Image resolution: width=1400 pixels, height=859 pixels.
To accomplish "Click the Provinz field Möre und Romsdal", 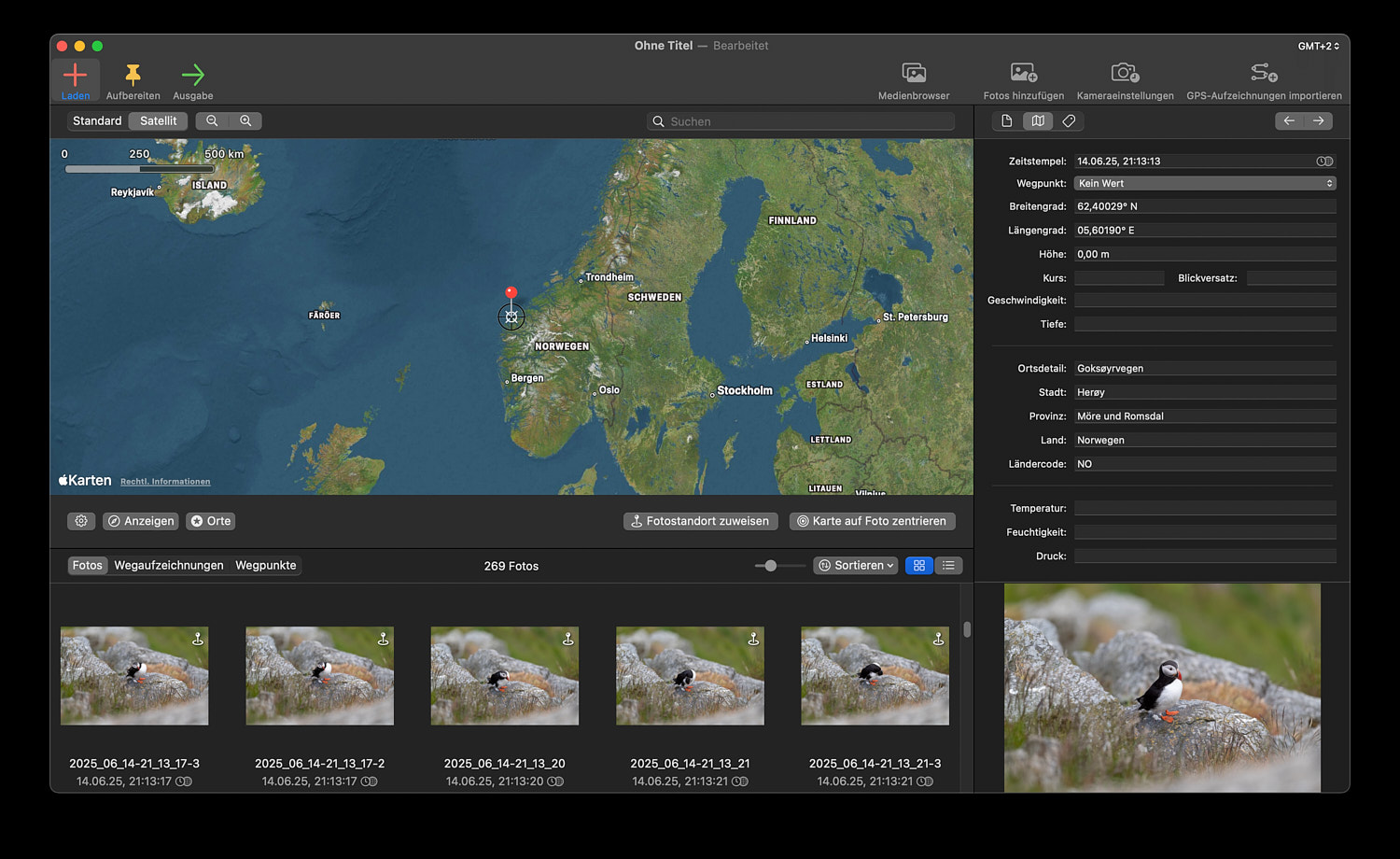I will [x=1205, y=415].
